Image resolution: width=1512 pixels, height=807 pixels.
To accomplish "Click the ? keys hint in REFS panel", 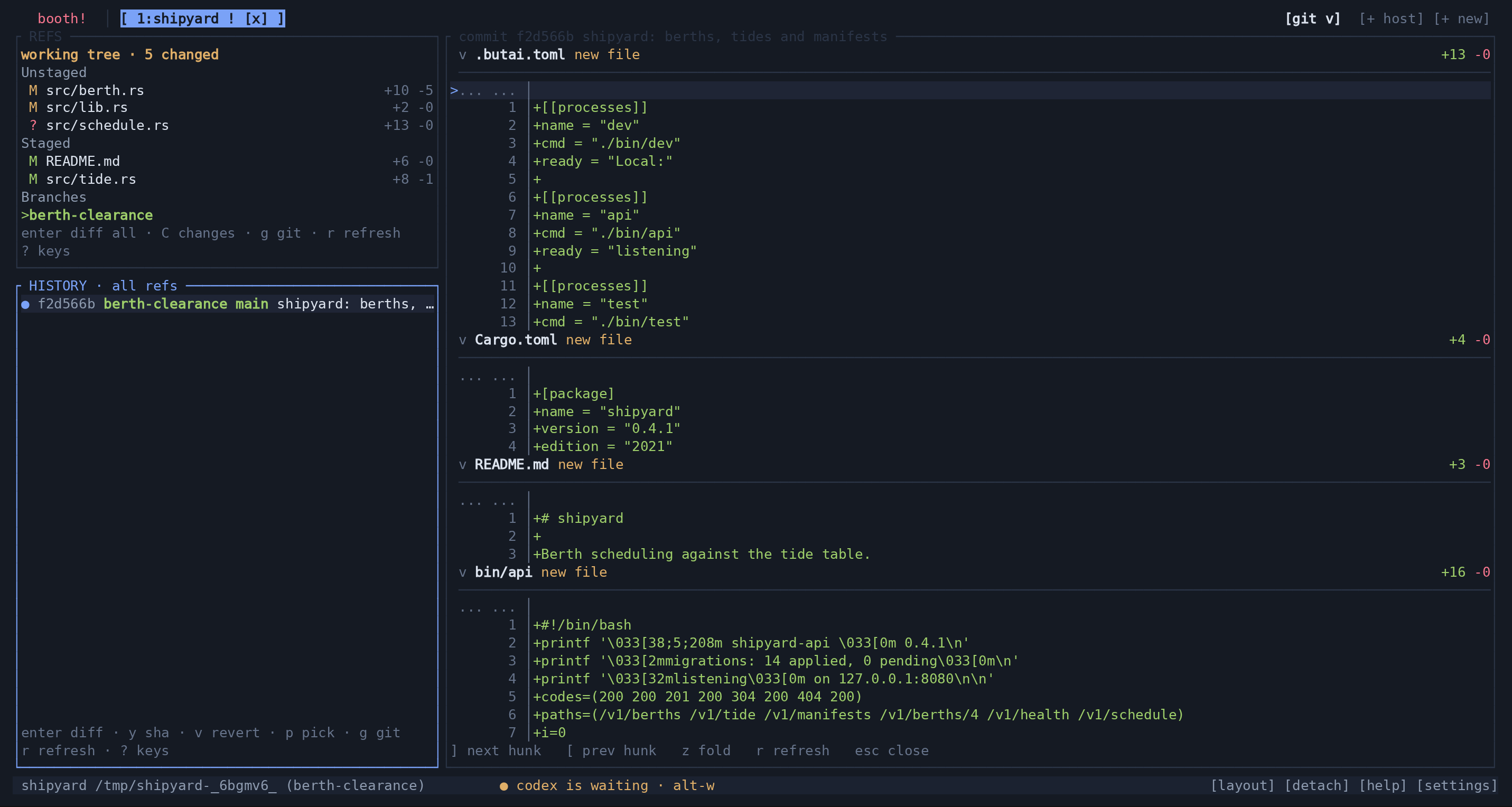I will tap(46, 251).
